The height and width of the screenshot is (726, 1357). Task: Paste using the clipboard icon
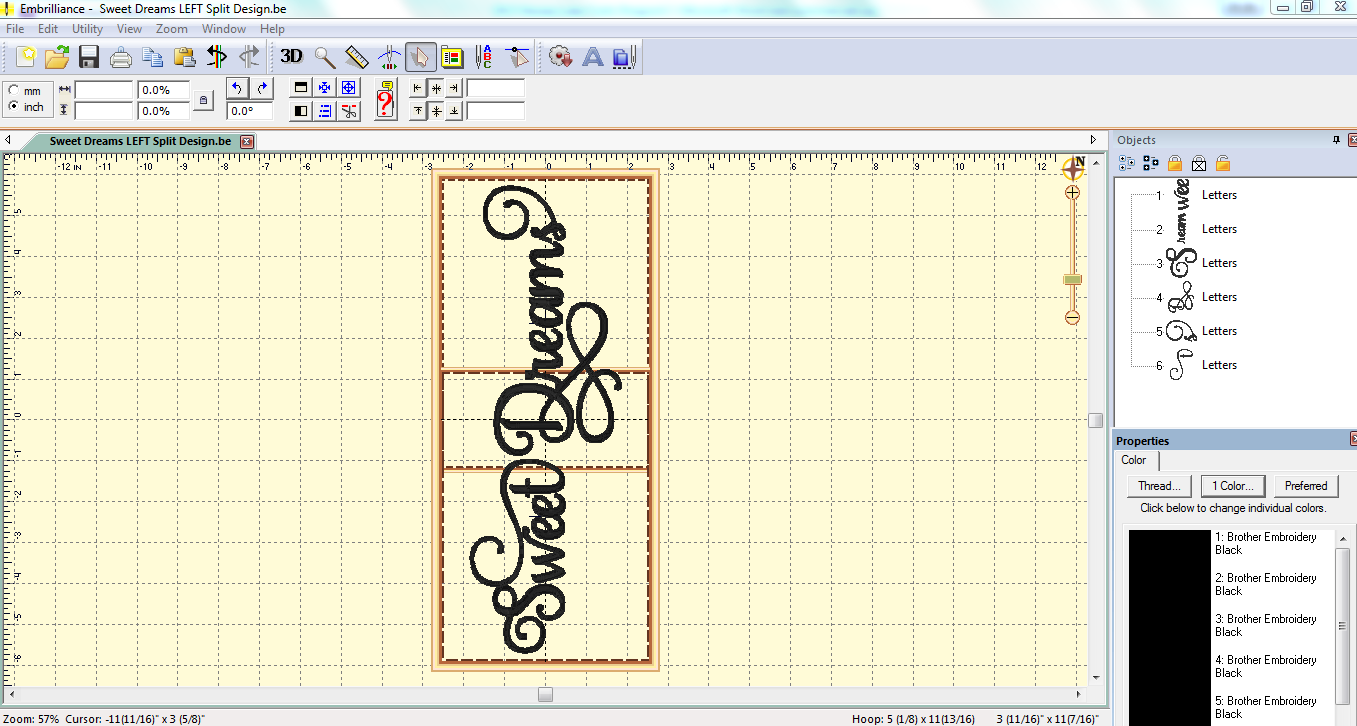coord(185,57)
